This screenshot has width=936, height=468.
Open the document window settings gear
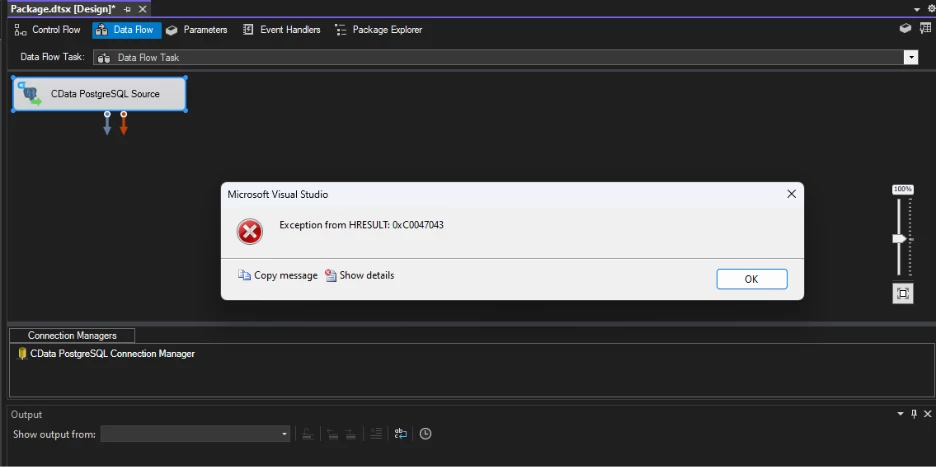click(931, 9)
